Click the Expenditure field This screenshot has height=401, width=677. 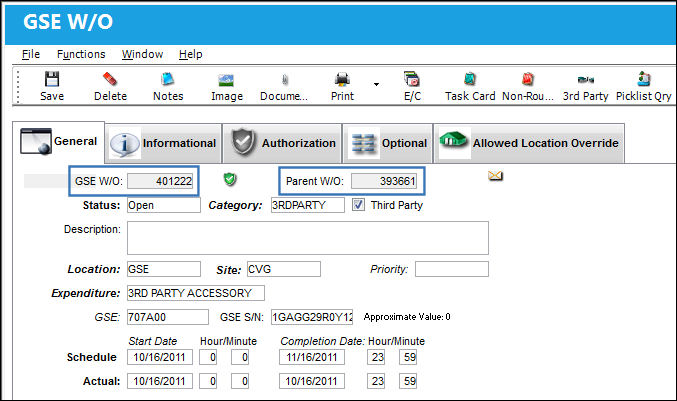(x=196, y=293)
